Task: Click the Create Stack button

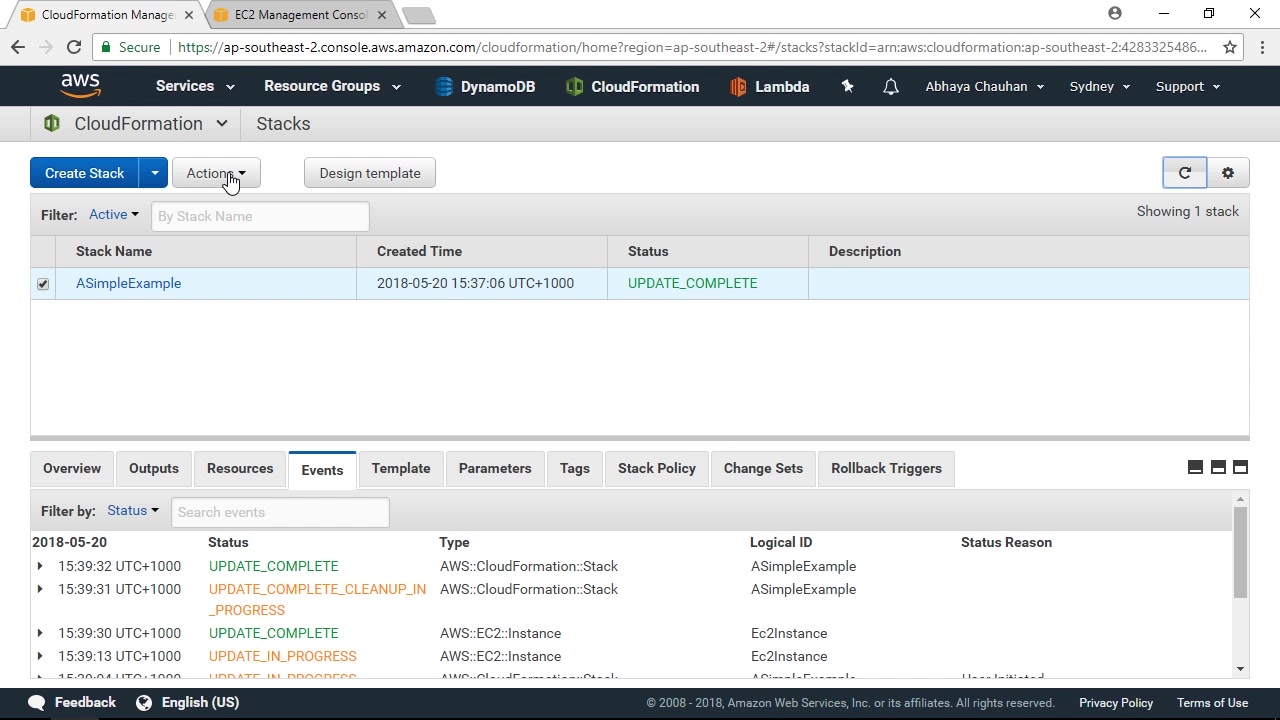Action: (x=85, y=173)
